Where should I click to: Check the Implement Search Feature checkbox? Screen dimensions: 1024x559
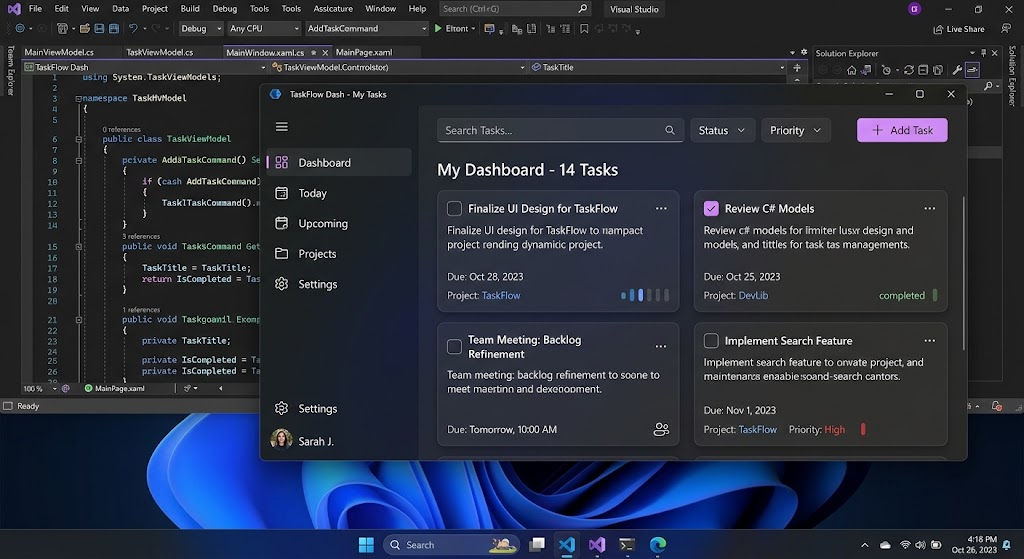coord(711,340)
